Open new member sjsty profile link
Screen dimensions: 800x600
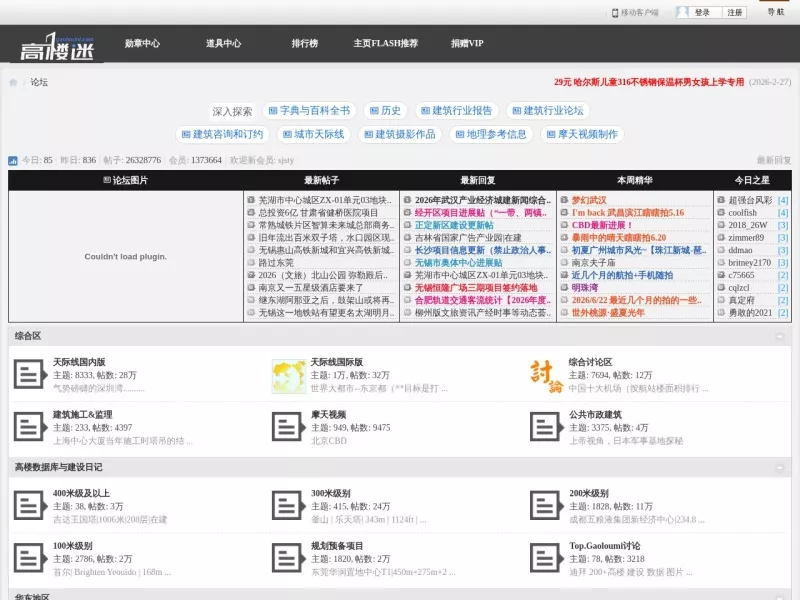coord(286,160)
